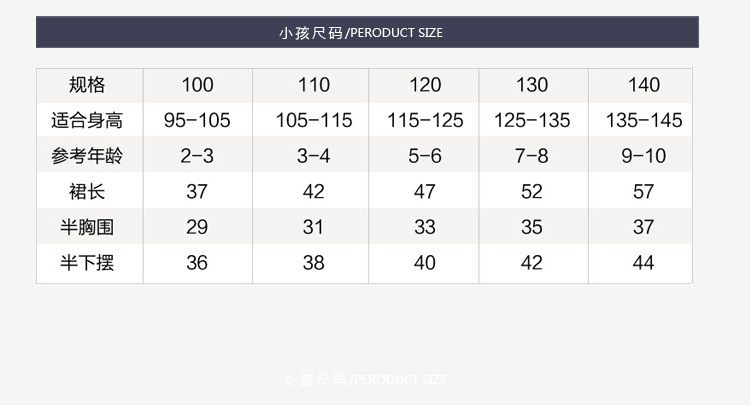The width and height of the screenshot is (750, 405).
Task: Select the half-hem 44 cell
Action: [x=644, y=263]
